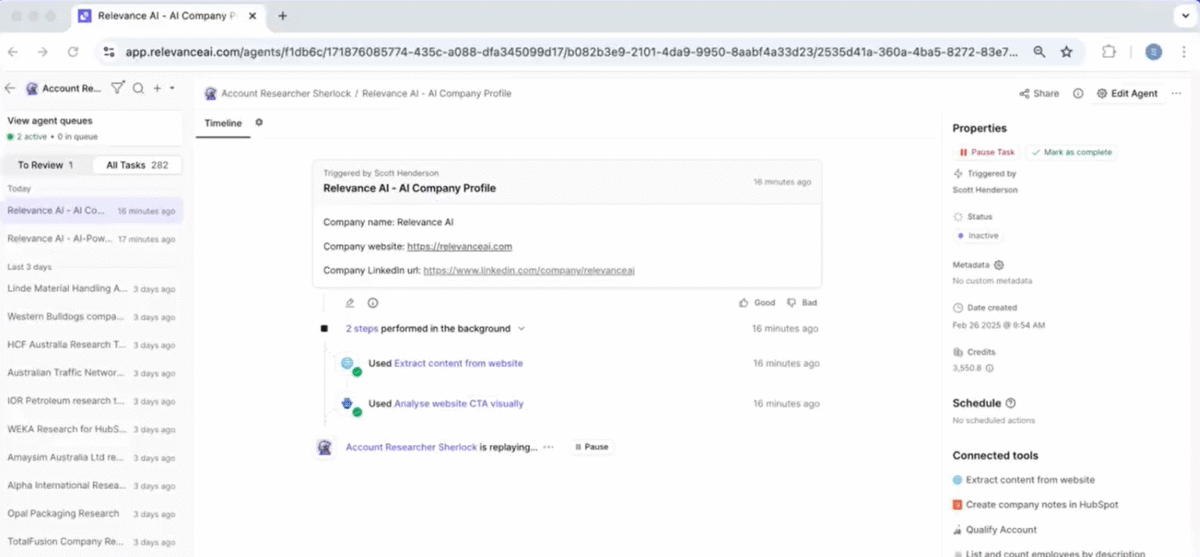Switch to the All Tasks tab
Image resolution: width=1200 pixels, height=557 pixels.
[137, 165]
